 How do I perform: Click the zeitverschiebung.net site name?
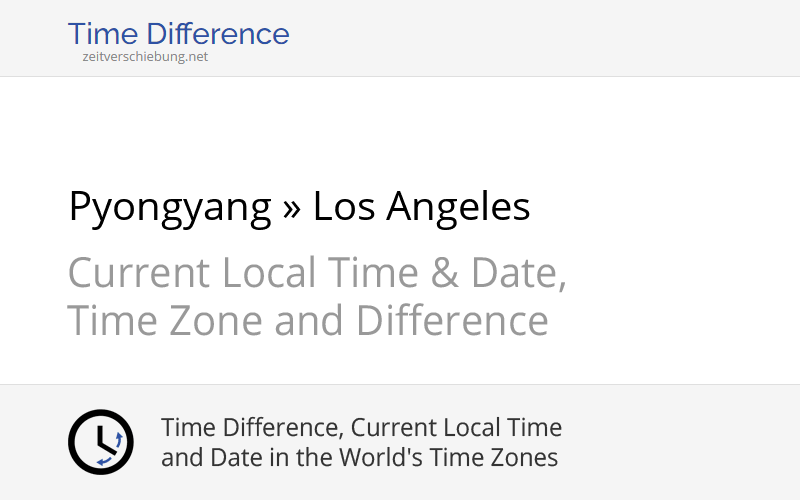(145, 57)
